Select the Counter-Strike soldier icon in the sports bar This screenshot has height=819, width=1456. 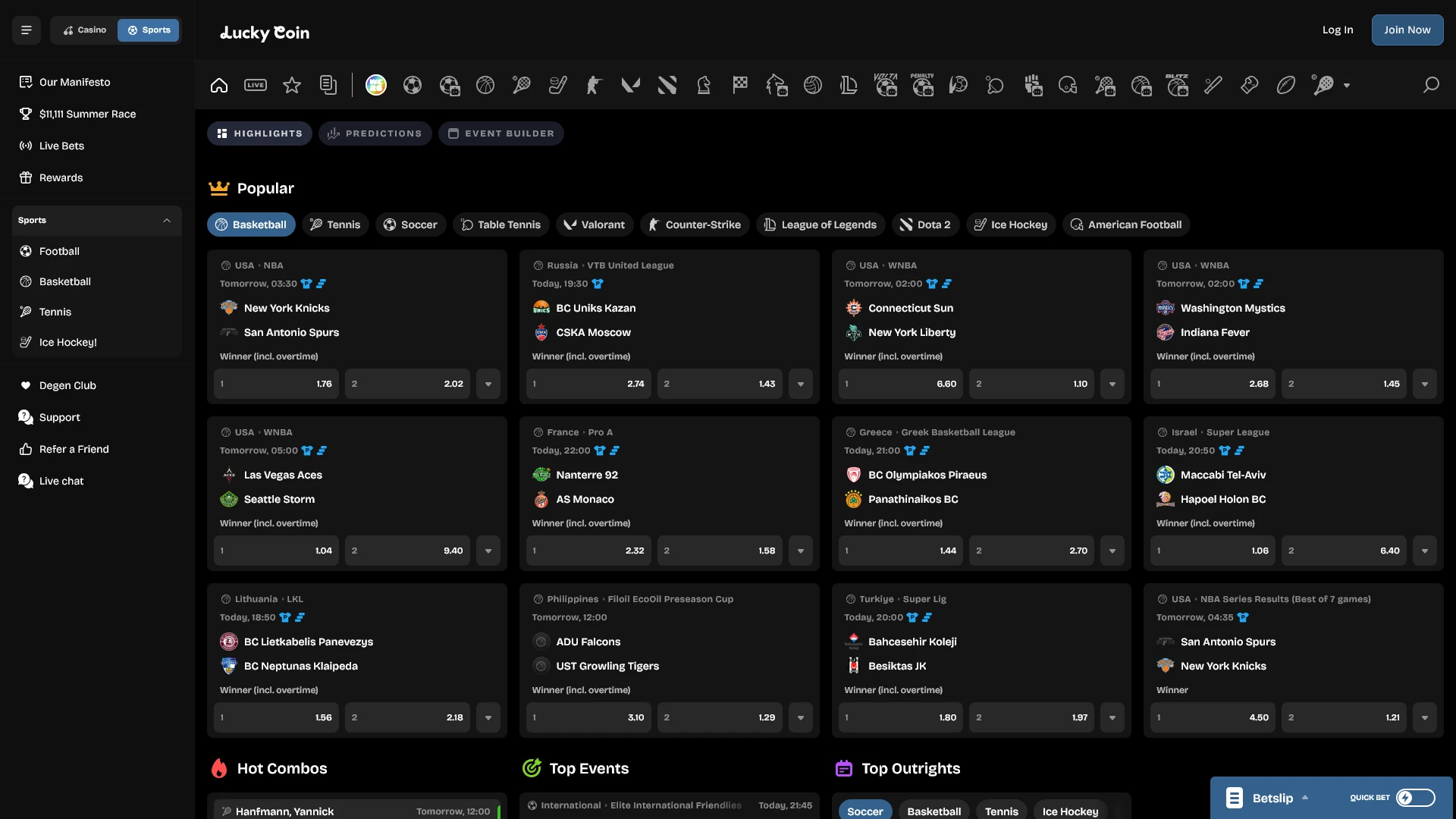click(x=595, y=85)
